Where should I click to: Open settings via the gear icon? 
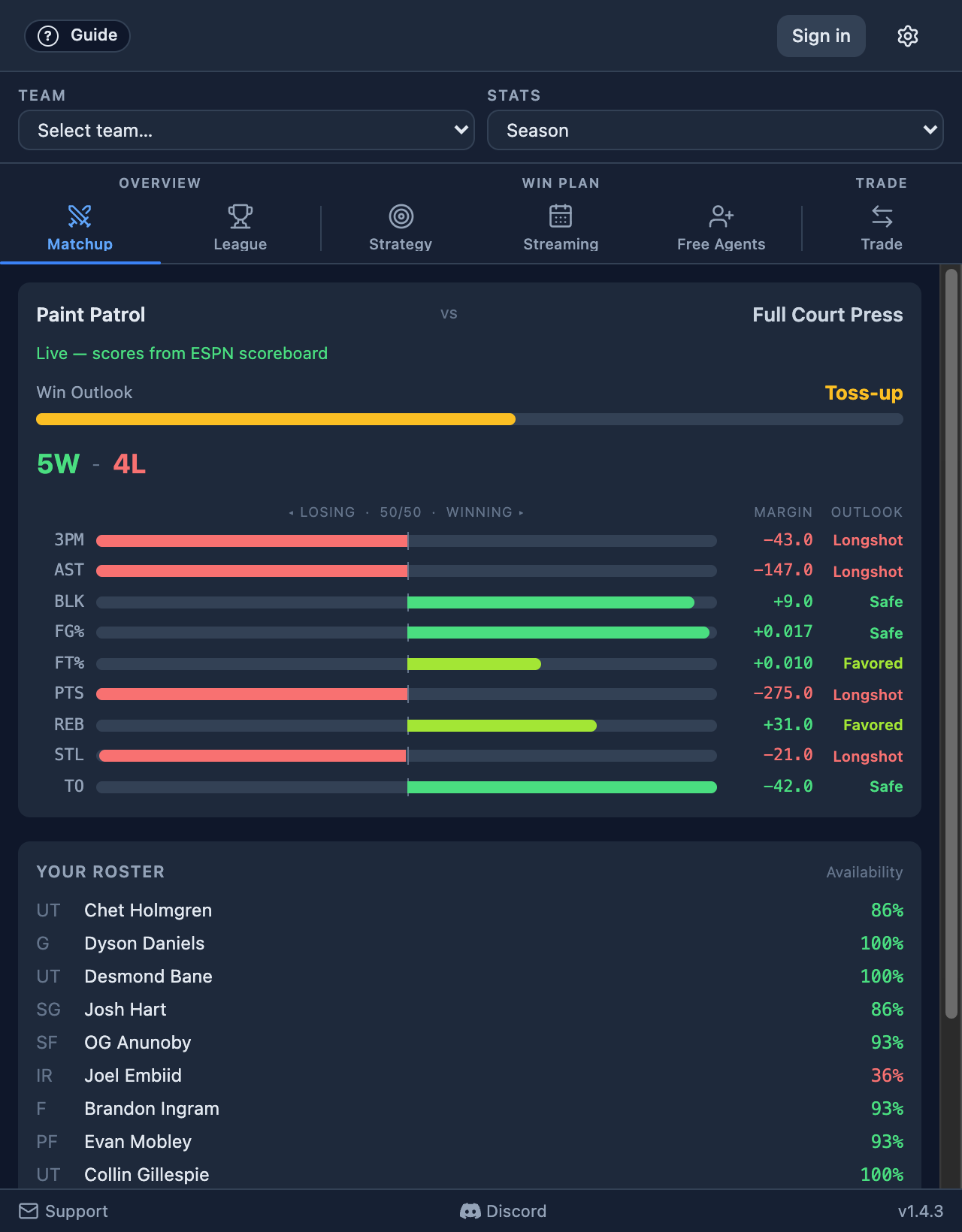908,36
